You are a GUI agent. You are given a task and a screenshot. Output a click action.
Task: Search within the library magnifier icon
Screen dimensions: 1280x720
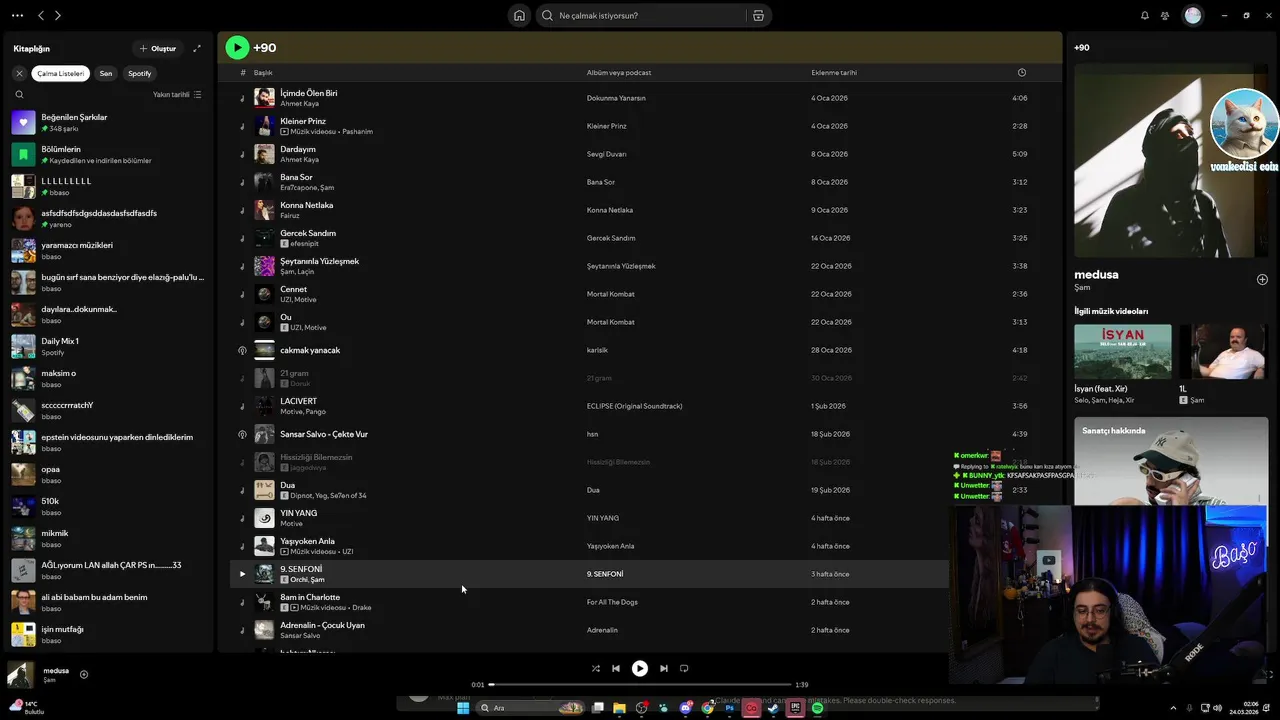pos(19,95)
